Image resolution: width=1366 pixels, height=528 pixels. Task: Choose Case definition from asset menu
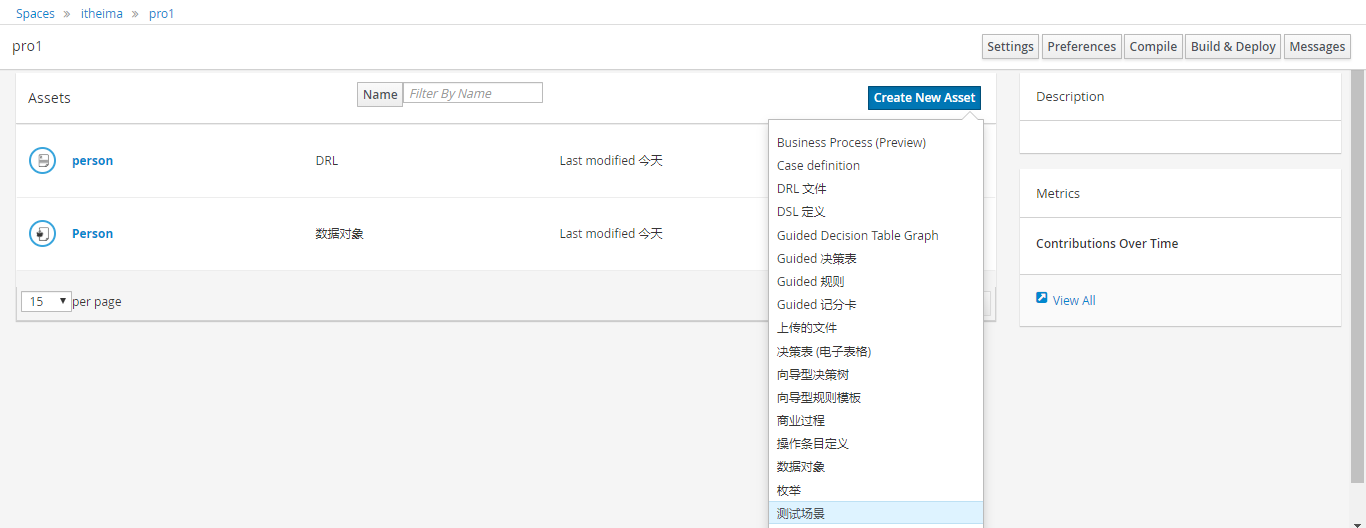818,166
